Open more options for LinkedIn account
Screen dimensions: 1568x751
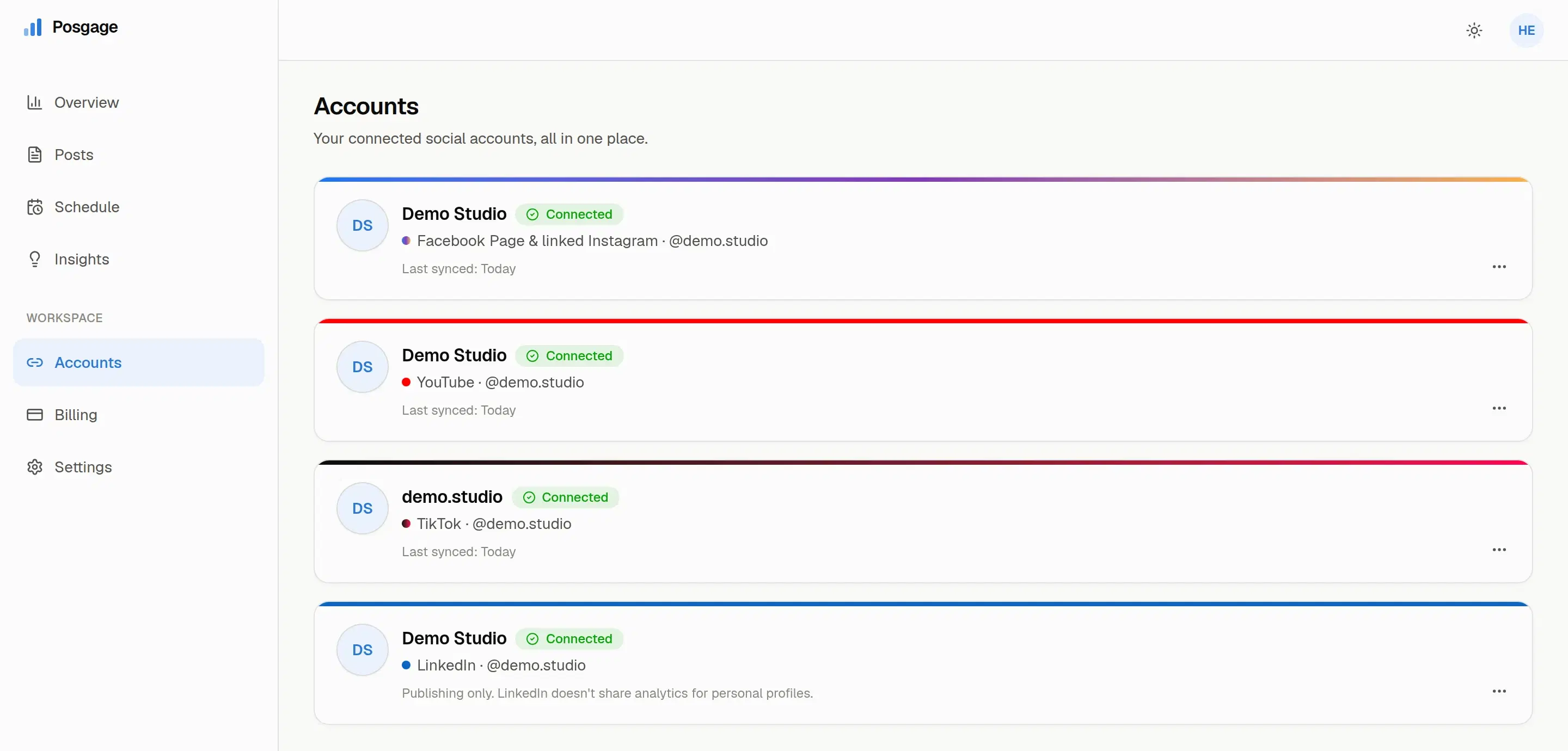pos(1499,691)
